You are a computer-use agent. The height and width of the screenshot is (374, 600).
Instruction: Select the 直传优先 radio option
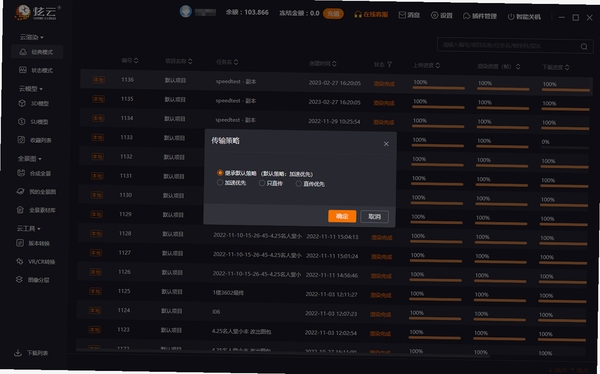click(298, 184)
